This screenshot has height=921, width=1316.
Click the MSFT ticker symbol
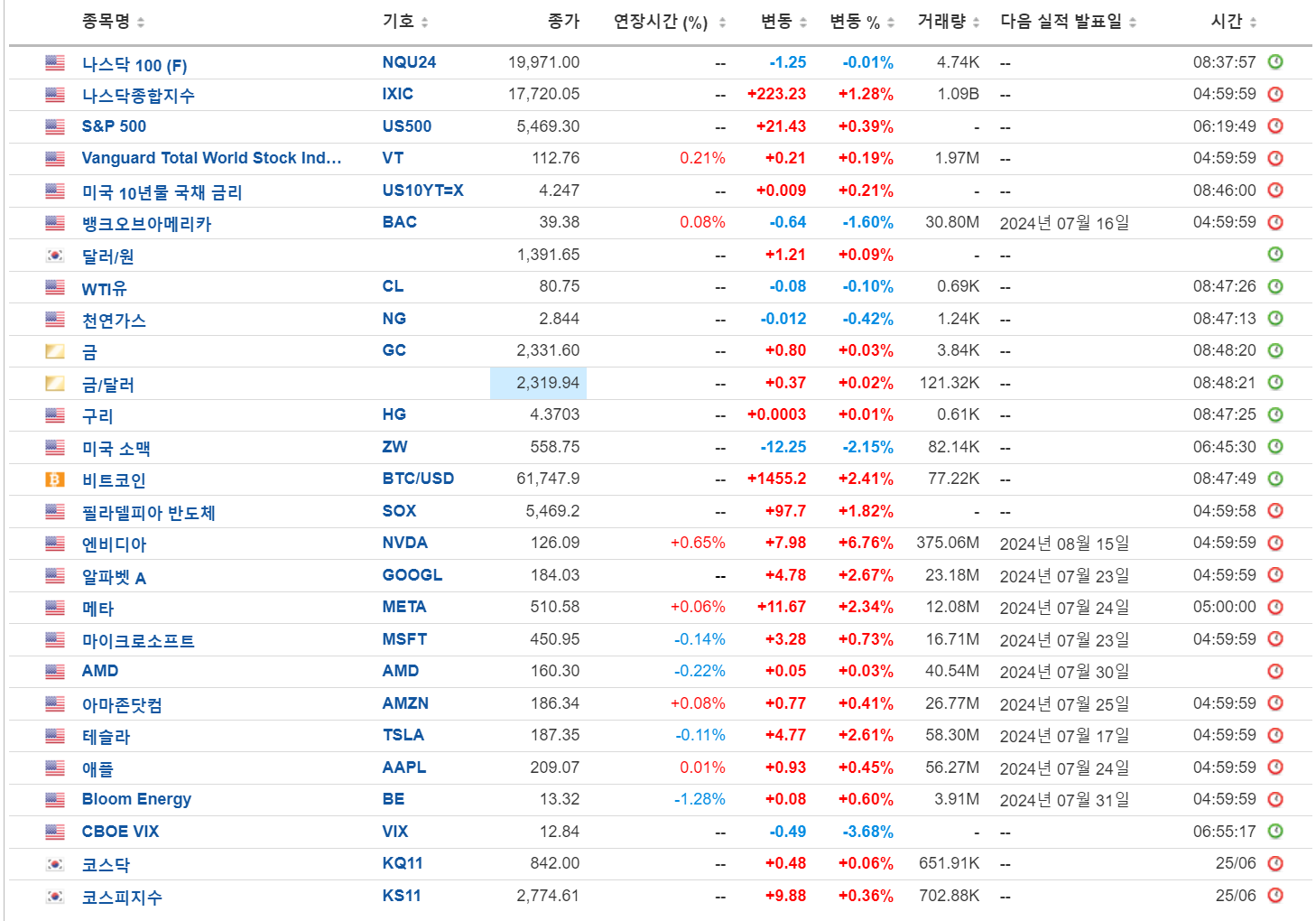click(404, 639)
